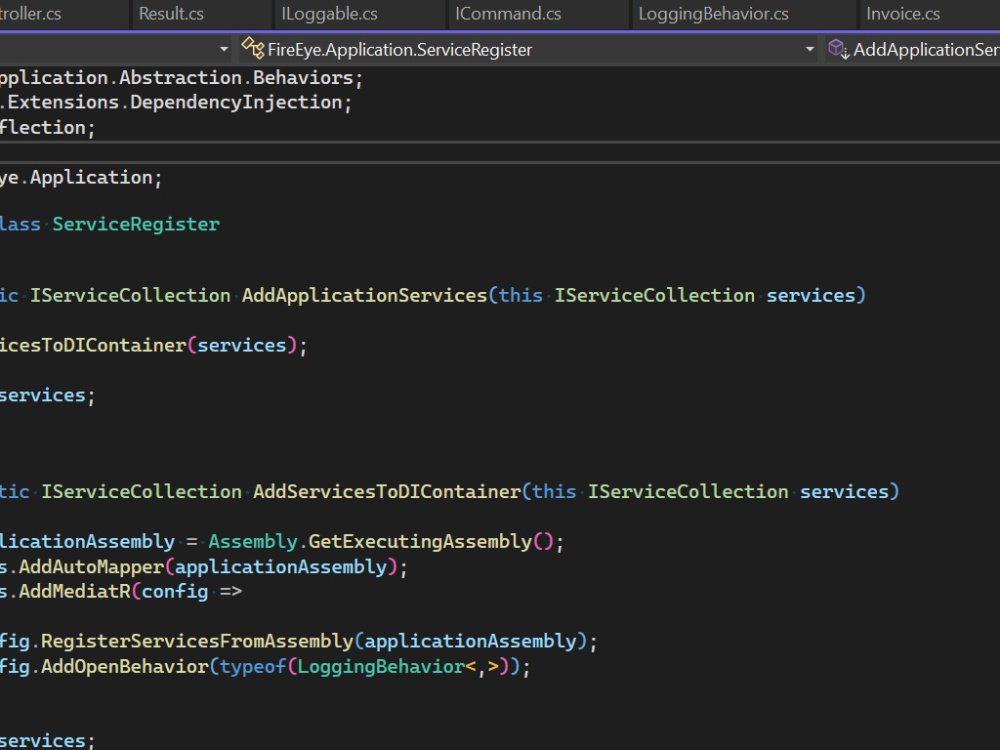
Task: Click the Assembly type name
Action: click(x=253, y=542)
